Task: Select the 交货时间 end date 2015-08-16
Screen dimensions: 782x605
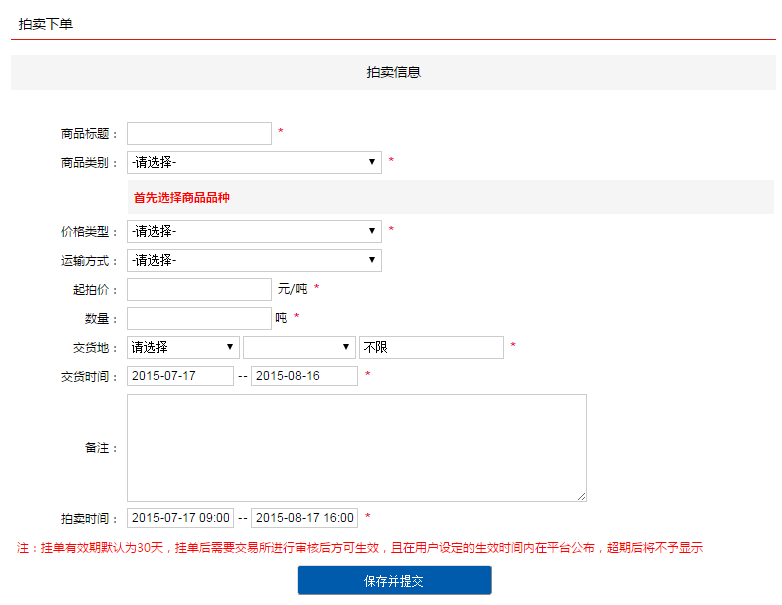Action: (304, 376)
